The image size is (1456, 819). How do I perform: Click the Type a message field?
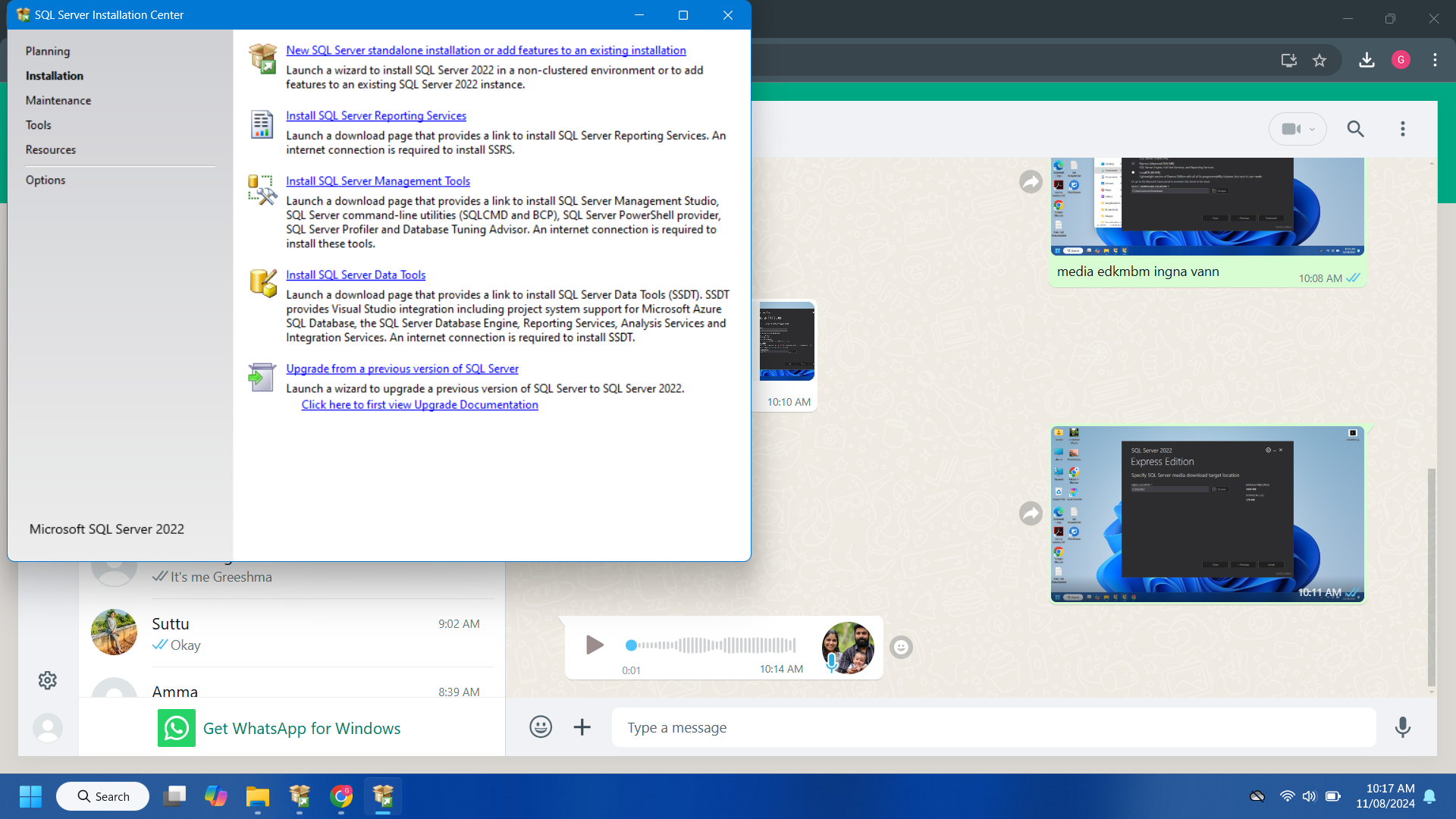tap(986, 727)
